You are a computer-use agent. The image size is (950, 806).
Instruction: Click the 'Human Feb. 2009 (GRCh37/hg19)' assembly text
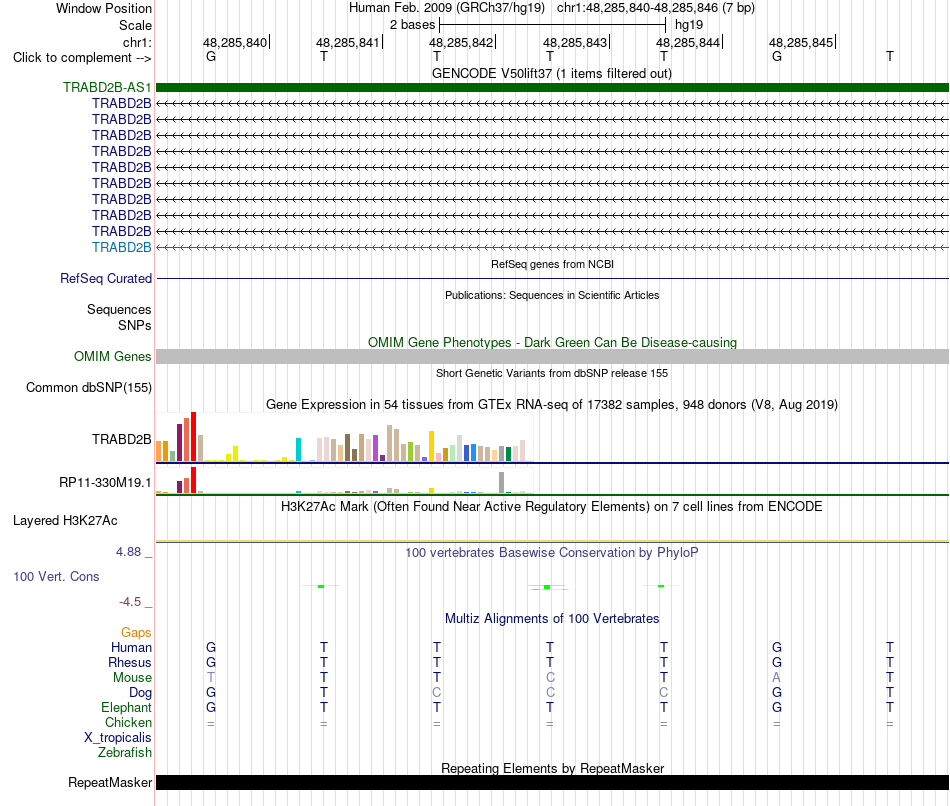tap(447, 8)
